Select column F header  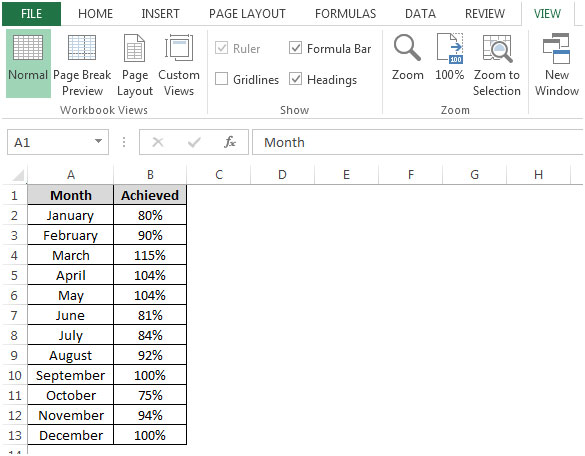pos(410,175)
